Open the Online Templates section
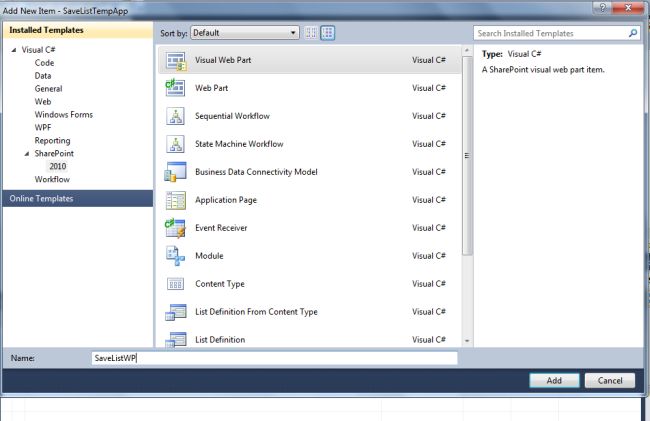 pos(78,198)
